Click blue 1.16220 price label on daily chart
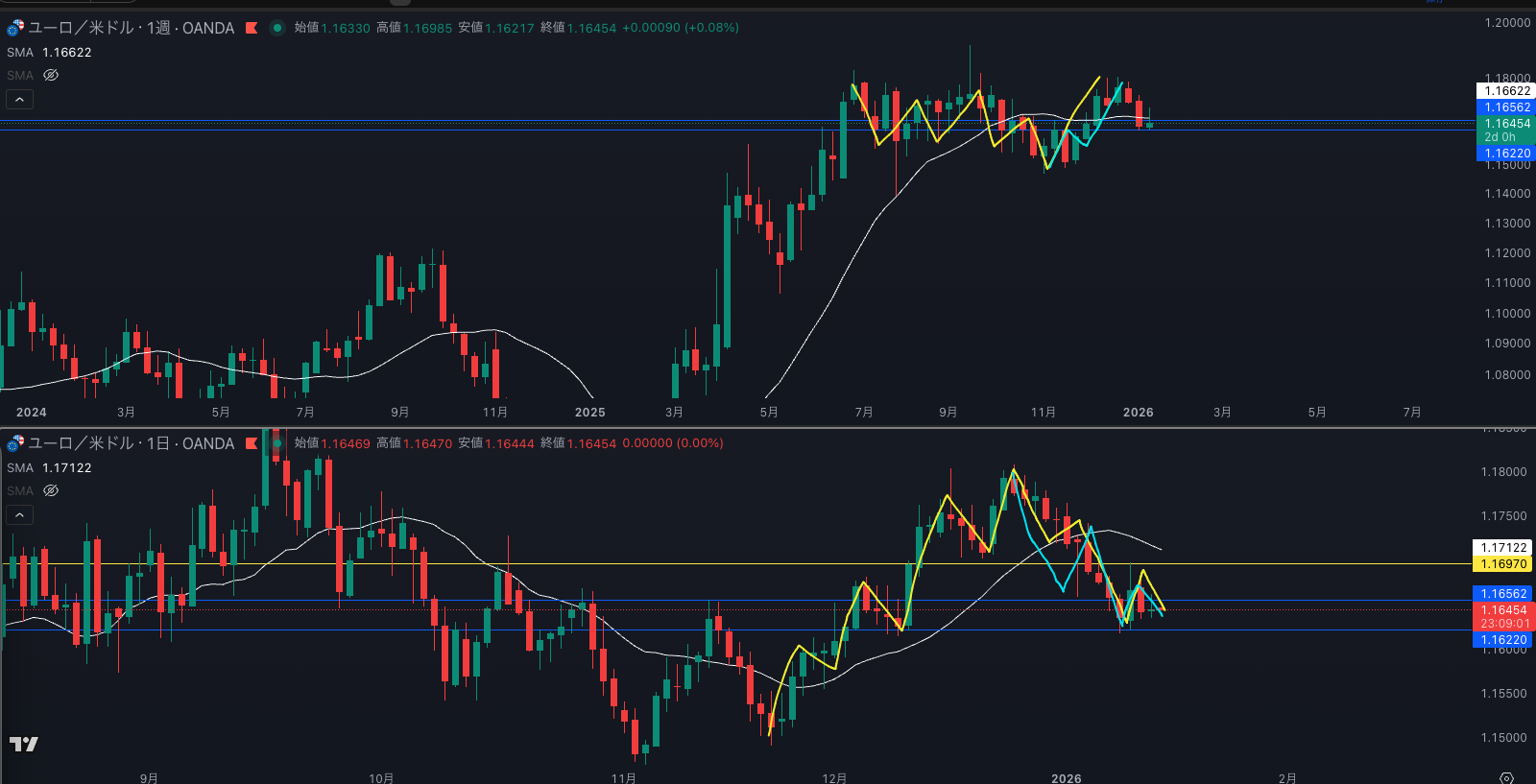 [x=1503, y=640]
